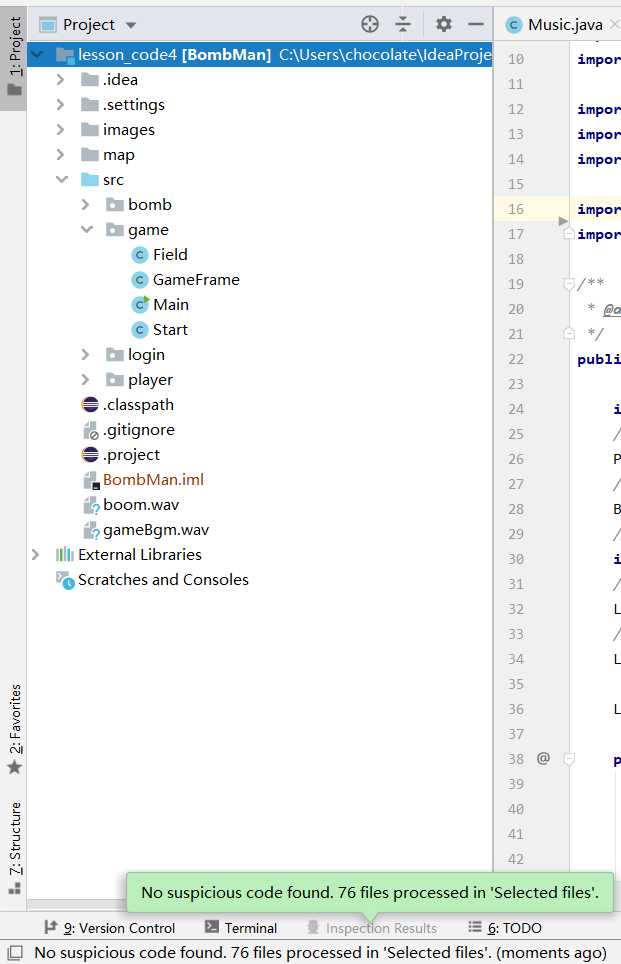This screenshot has height=964, width=621.
Task: Click the images folder icon
Action: (x=90, y=130)
